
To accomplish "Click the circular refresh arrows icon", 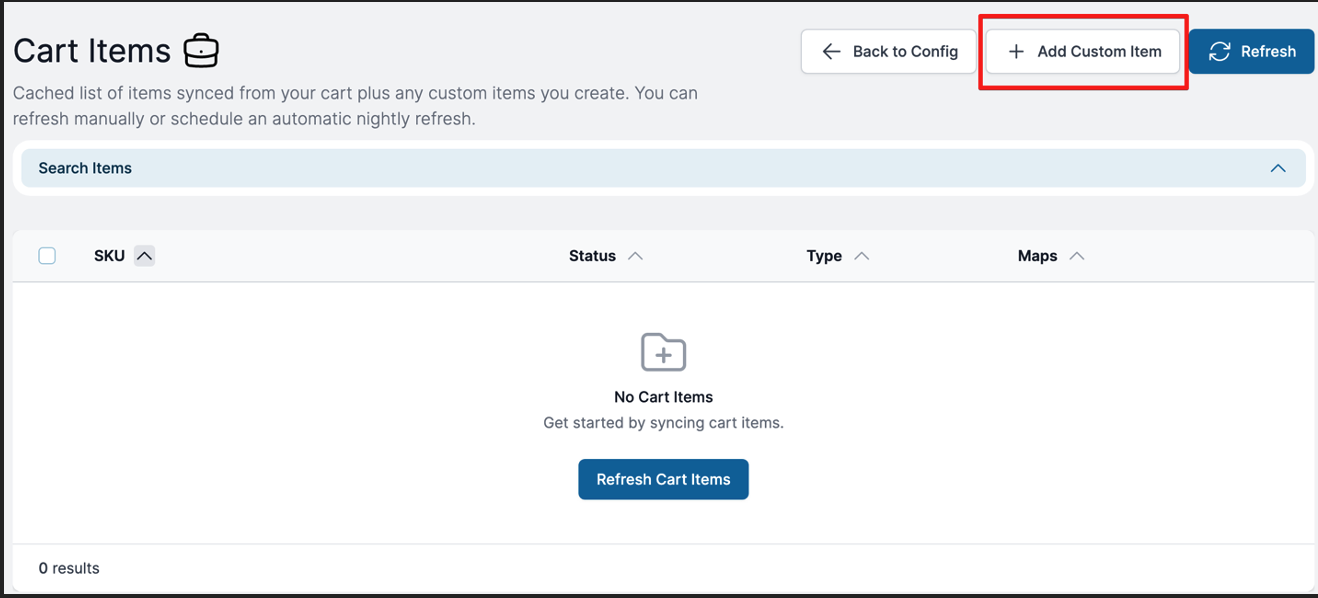I will pos(1219,51).
